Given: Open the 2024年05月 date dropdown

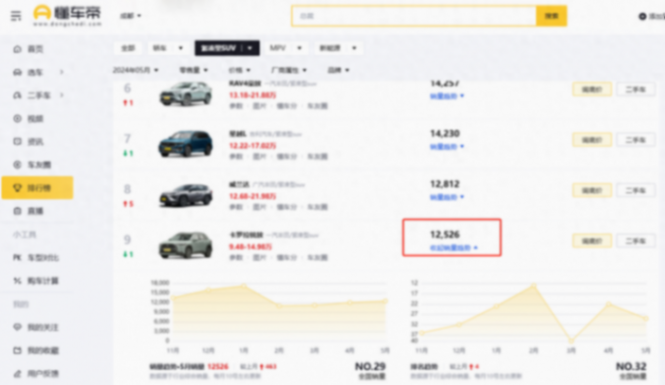Looking at the screenshot, I should (135, 70).
